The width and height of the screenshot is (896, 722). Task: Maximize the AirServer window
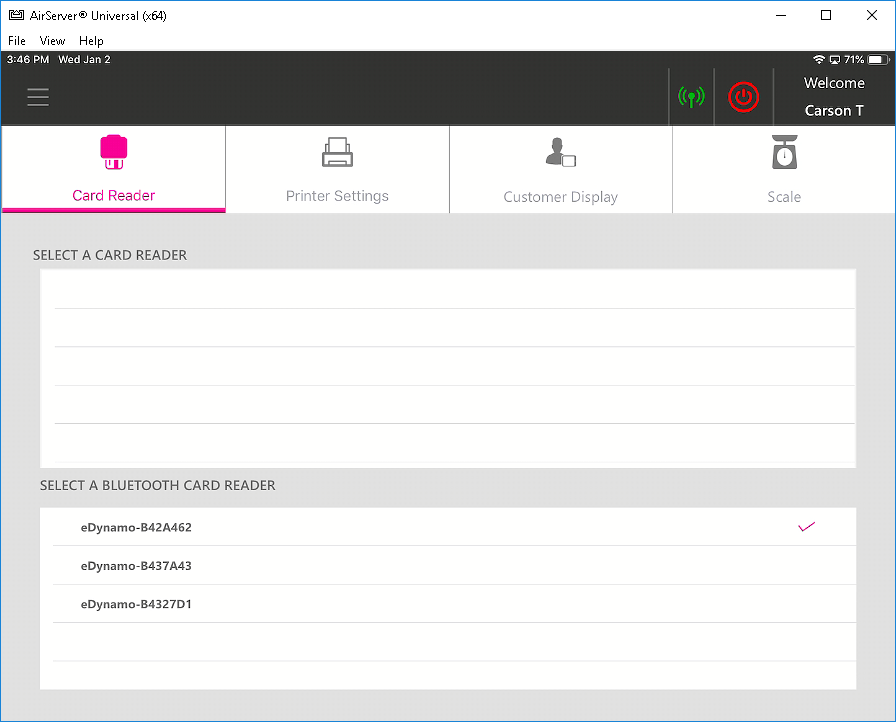coord(826,16)
